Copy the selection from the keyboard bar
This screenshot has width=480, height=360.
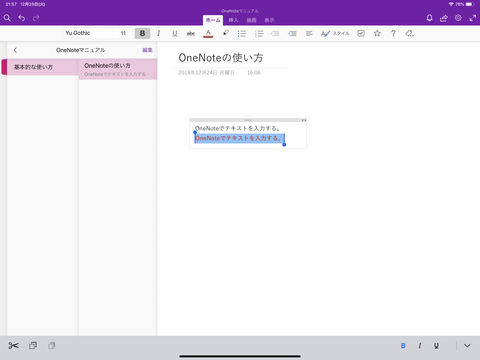tap(33, 346)
